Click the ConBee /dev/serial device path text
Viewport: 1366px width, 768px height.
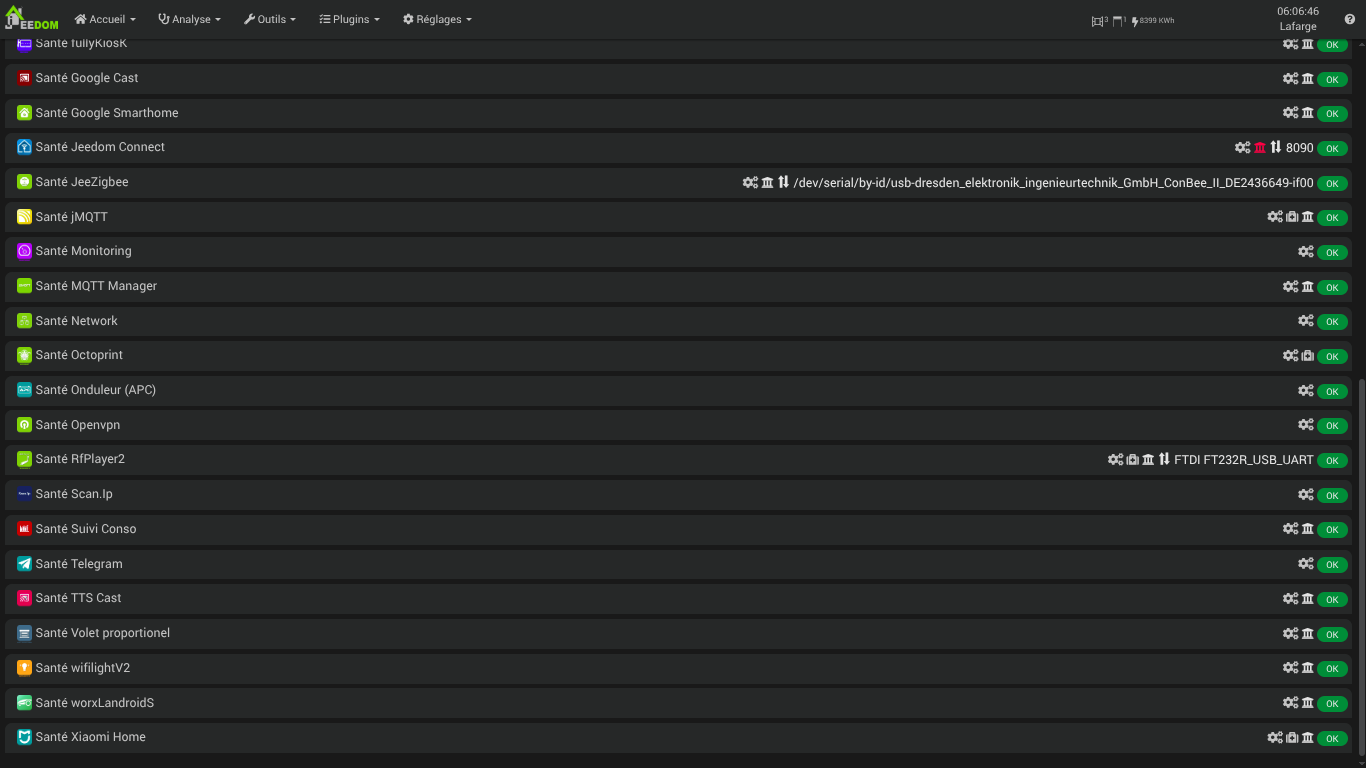(x=1053, y=183)
